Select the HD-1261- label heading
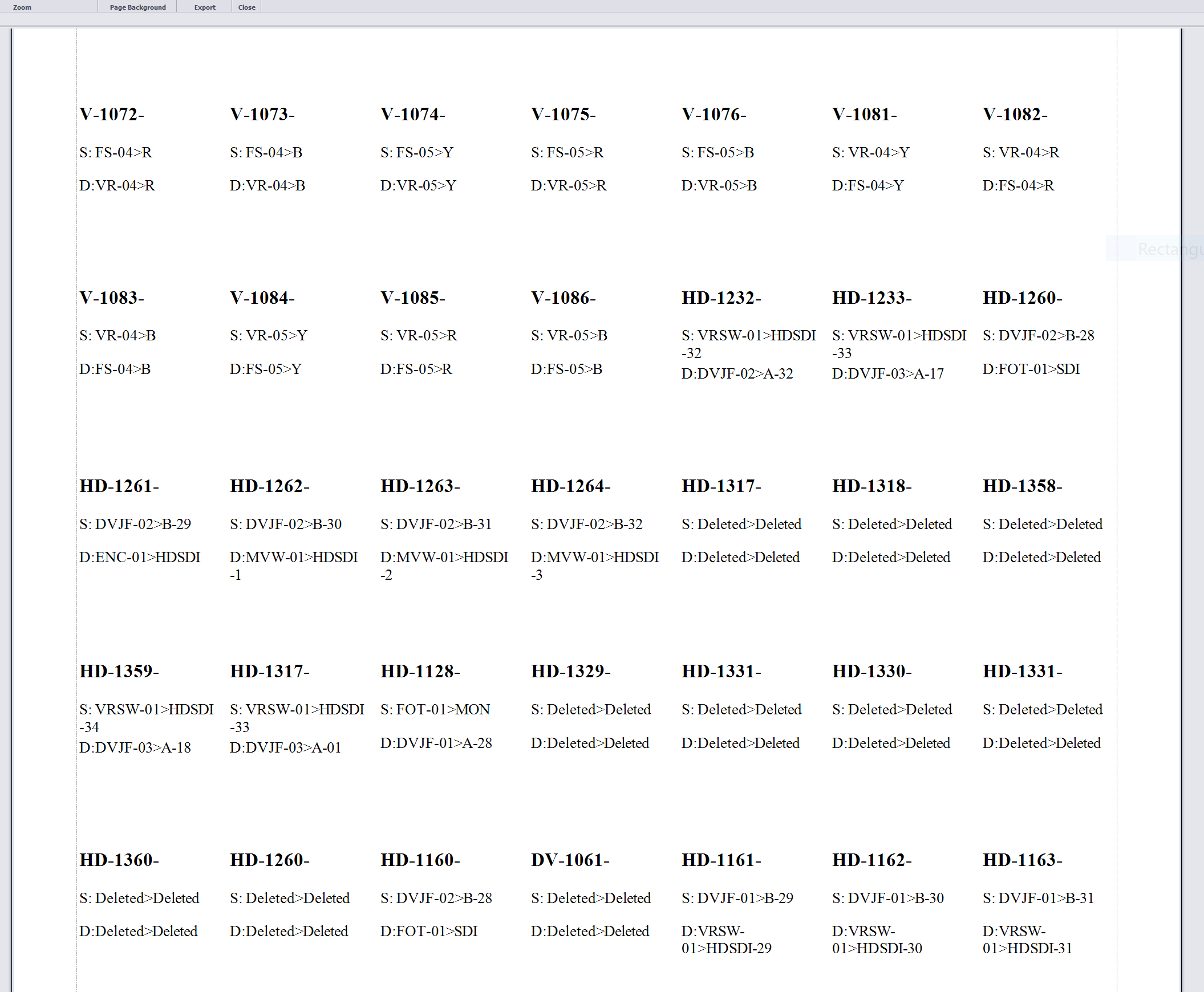1204x992 pixels. click(x=119, y=486)
